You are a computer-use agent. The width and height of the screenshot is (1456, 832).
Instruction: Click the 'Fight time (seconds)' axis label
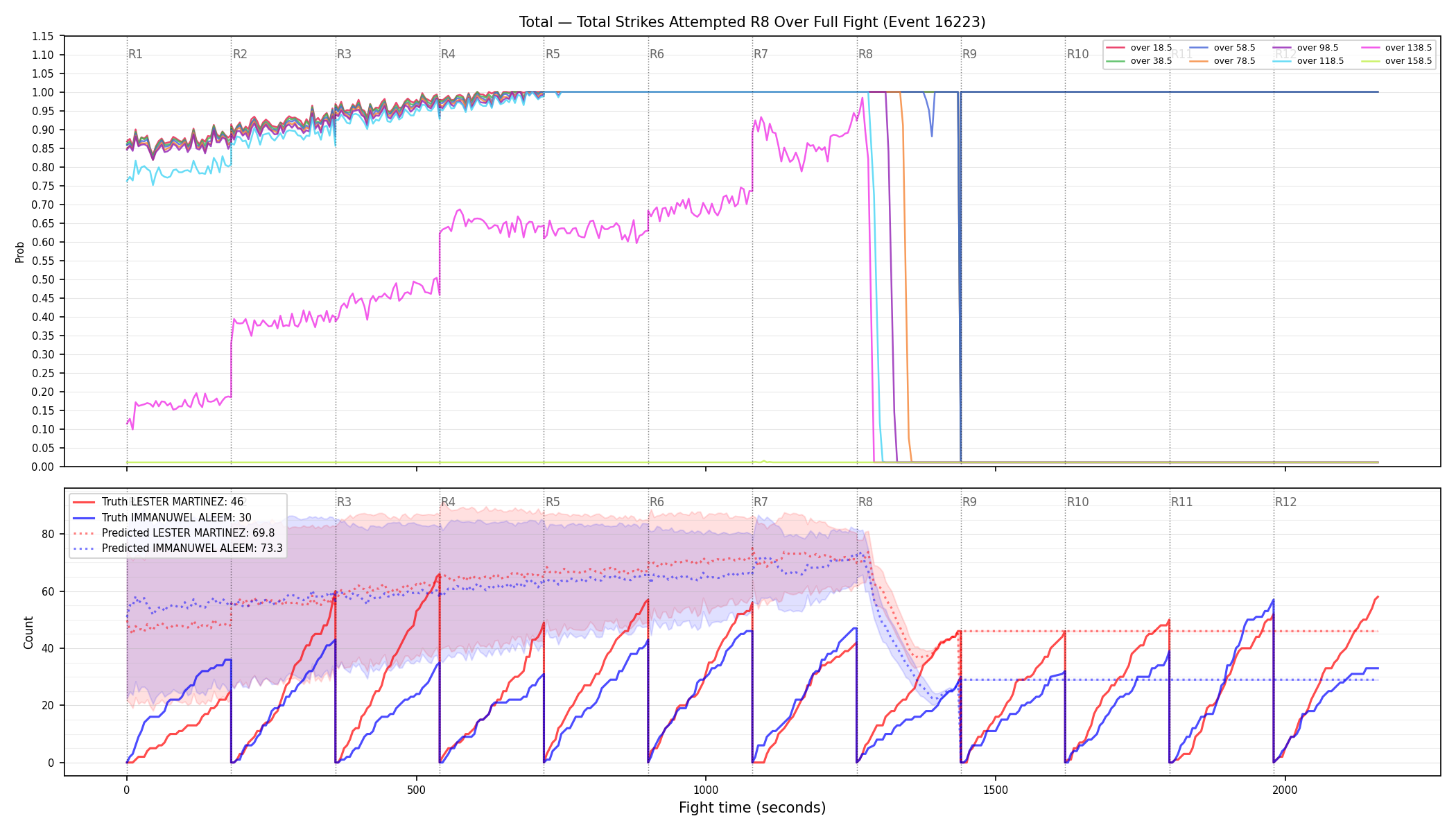752,808
